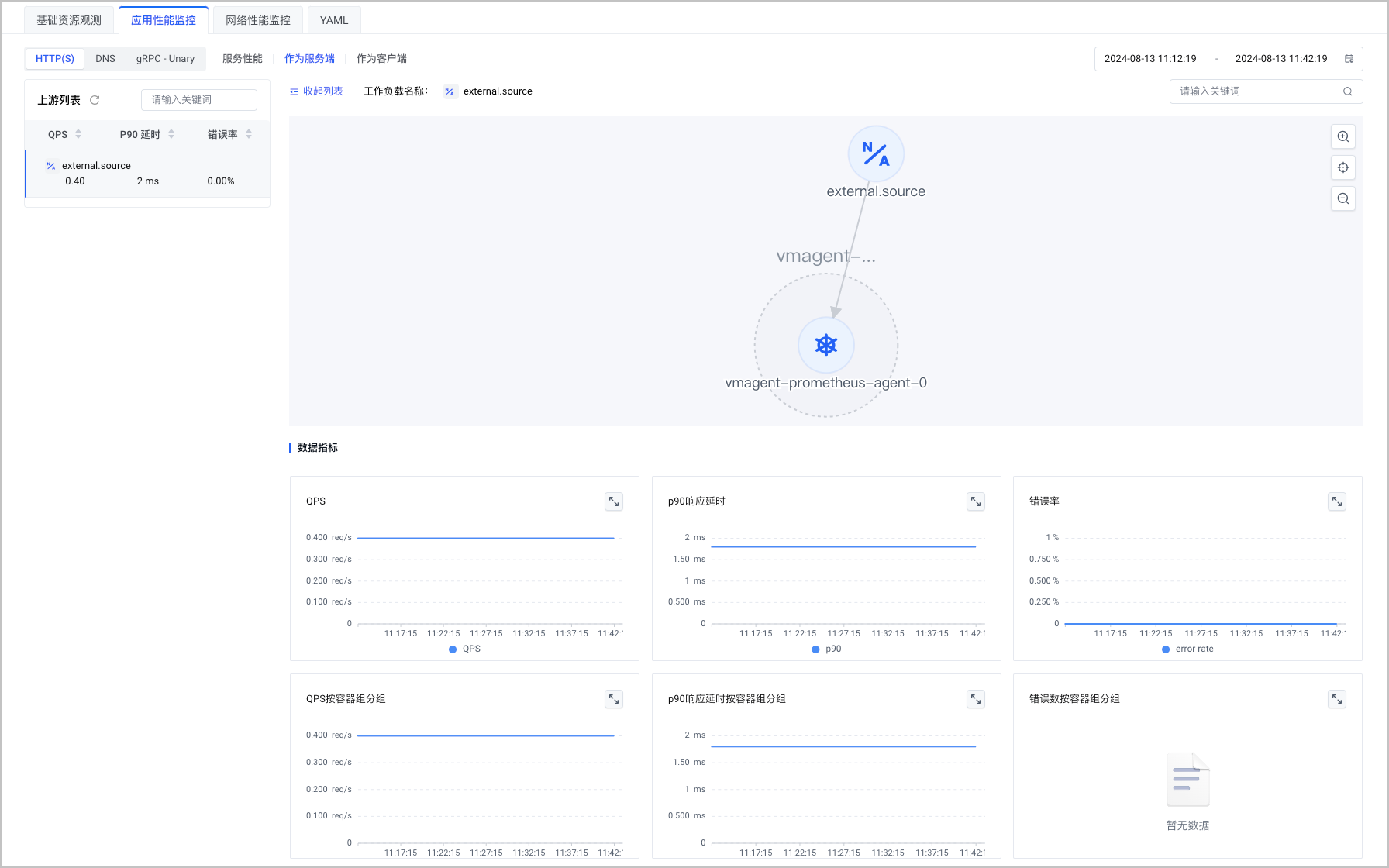This screenshot has width=1389, height=868.
Task: Click the end time 2024-08-13 11:42:19
Action: [x=1281, y=59]
